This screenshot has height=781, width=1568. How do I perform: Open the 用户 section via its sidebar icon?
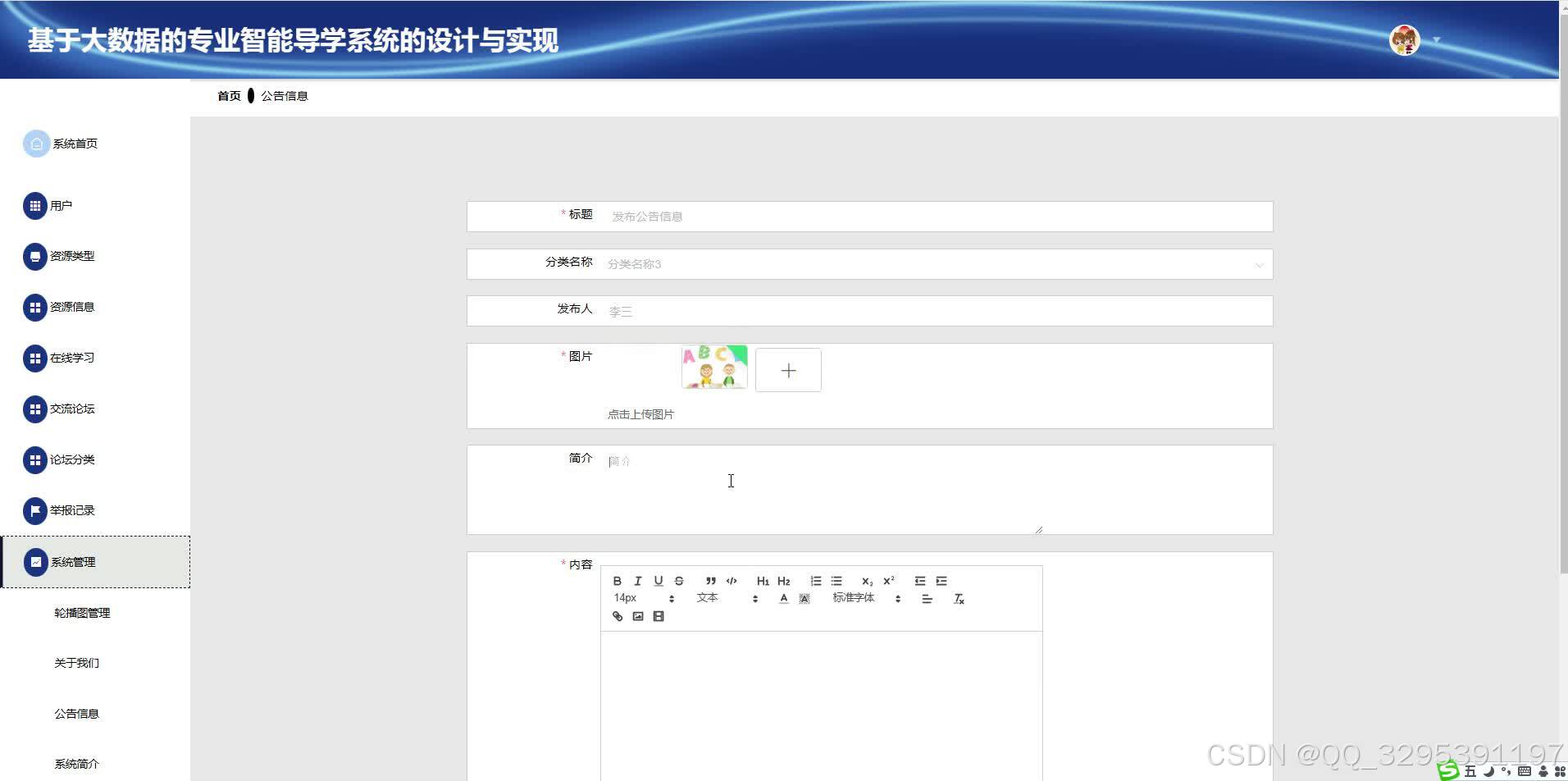click(x=35, y=206)
